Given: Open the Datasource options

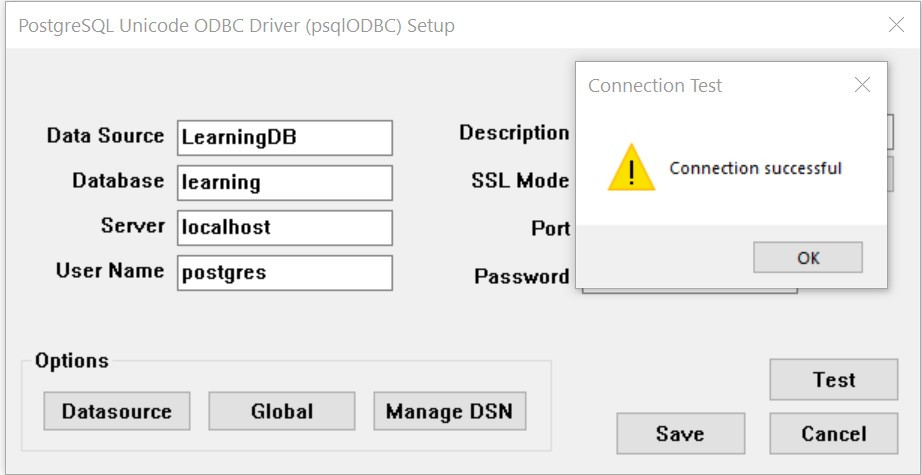Looking at the screenshot, I should point(117,411).
